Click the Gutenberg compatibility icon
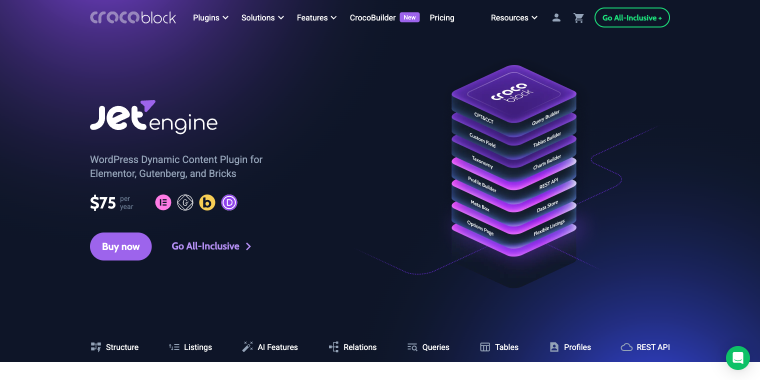The image size is (760, 380). 185,202
